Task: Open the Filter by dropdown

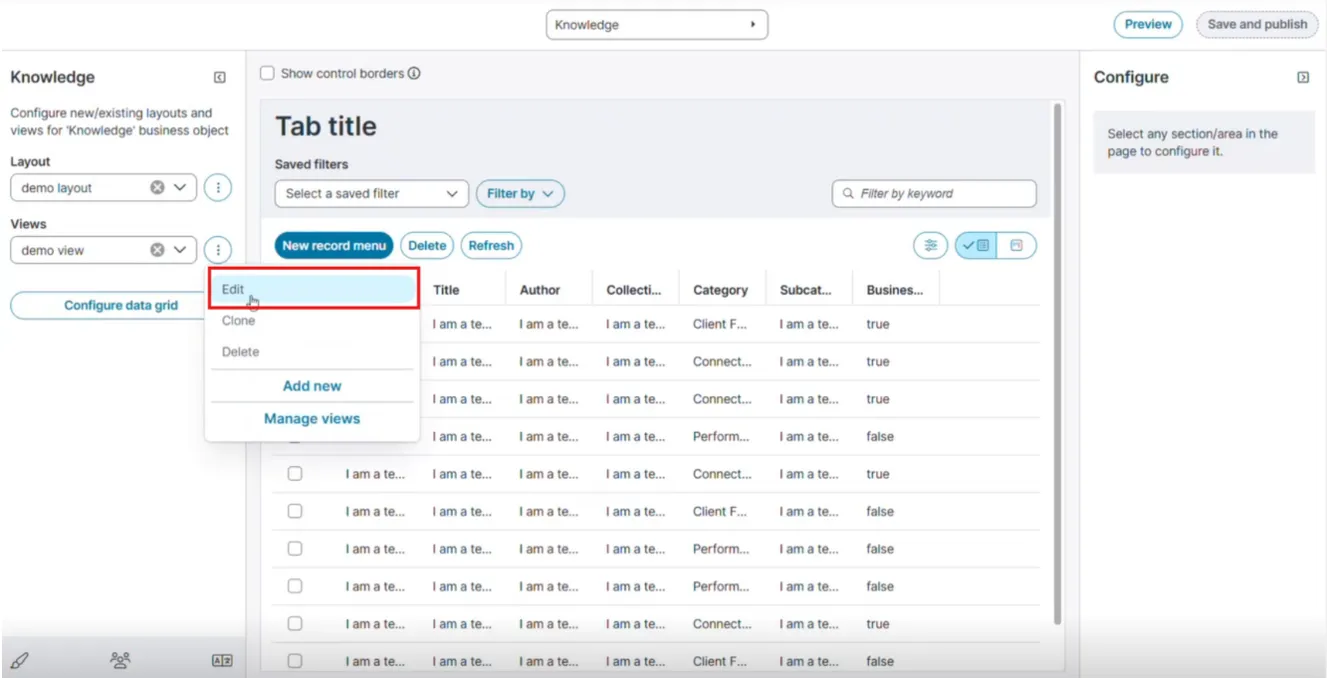Action: coord(520,194)
